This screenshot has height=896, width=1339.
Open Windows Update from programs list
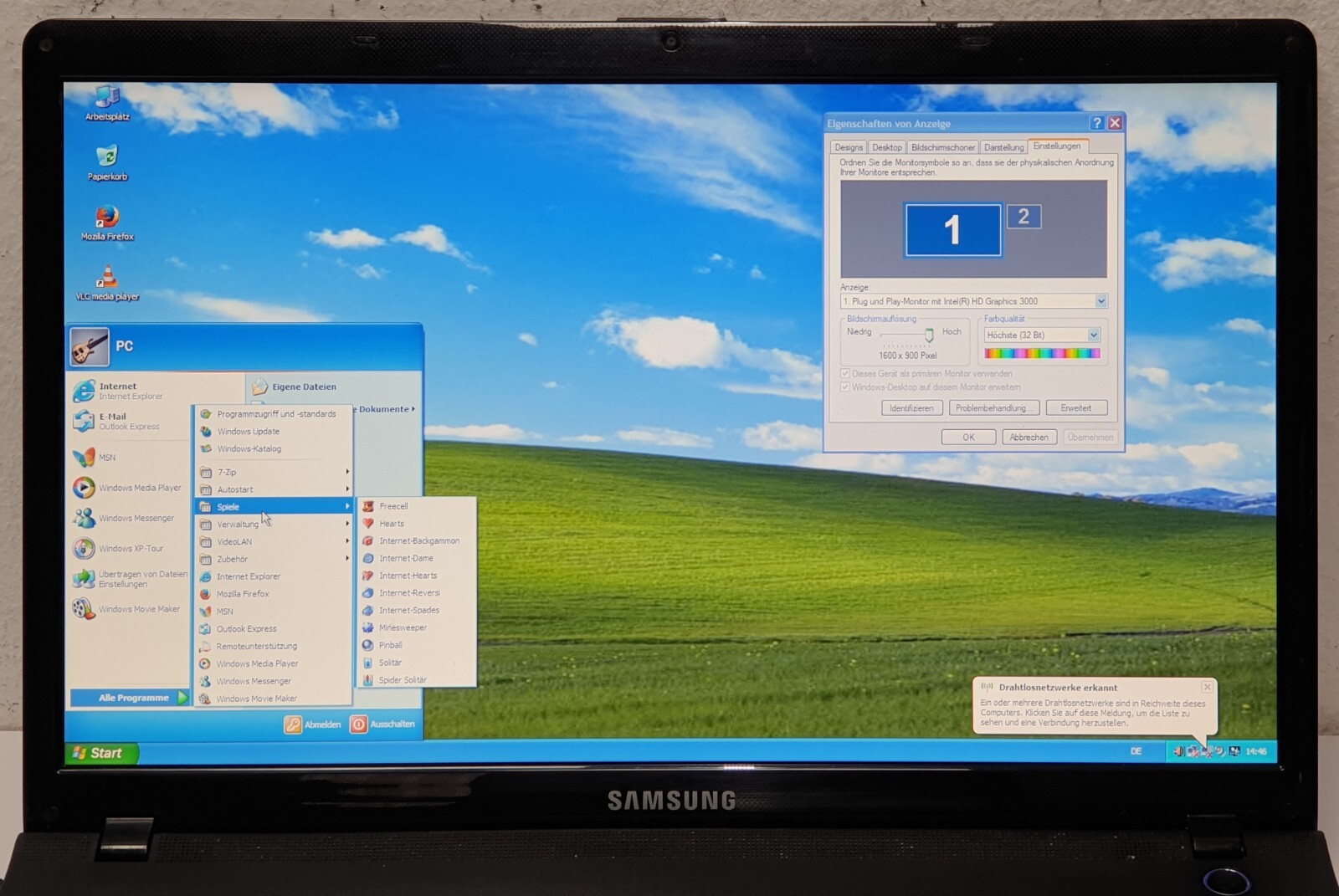tap(274, 432)
